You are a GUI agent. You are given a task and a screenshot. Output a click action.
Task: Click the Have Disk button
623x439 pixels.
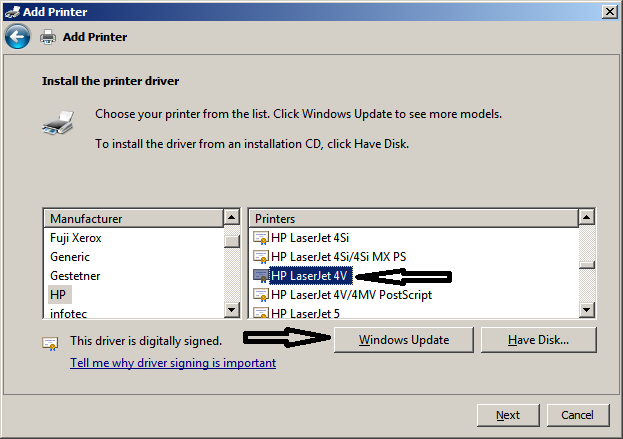[x=538, y=340]
